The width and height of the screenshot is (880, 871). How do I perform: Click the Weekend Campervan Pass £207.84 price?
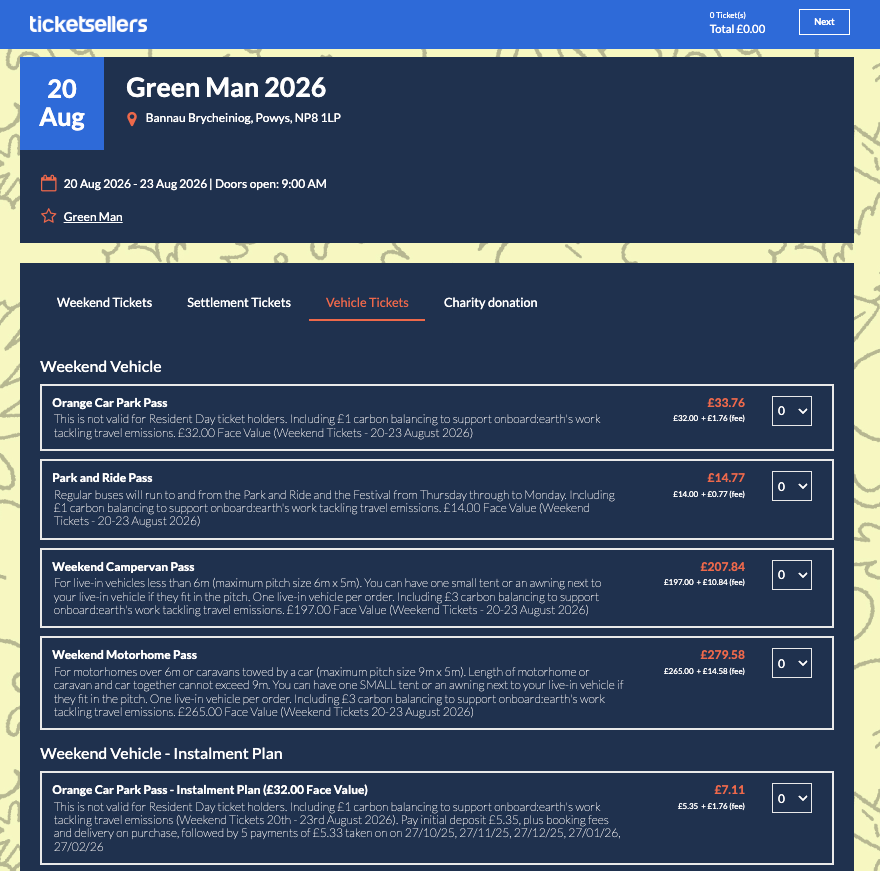[722, 566]
